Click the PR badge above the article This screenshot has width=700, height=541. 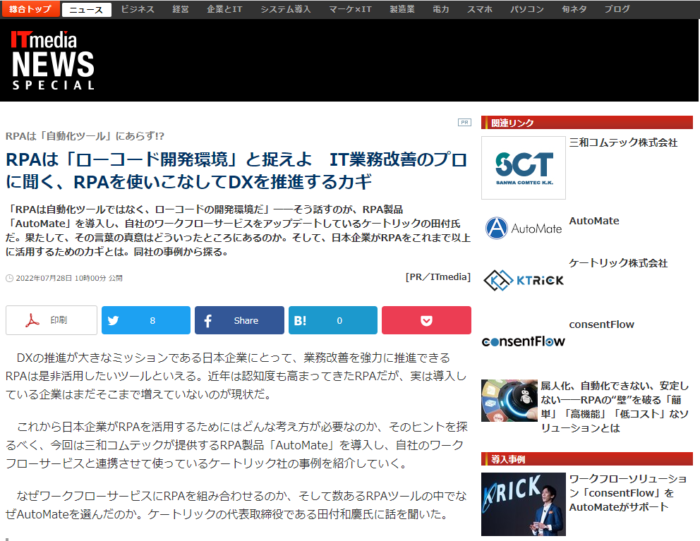tap(465, 122)
